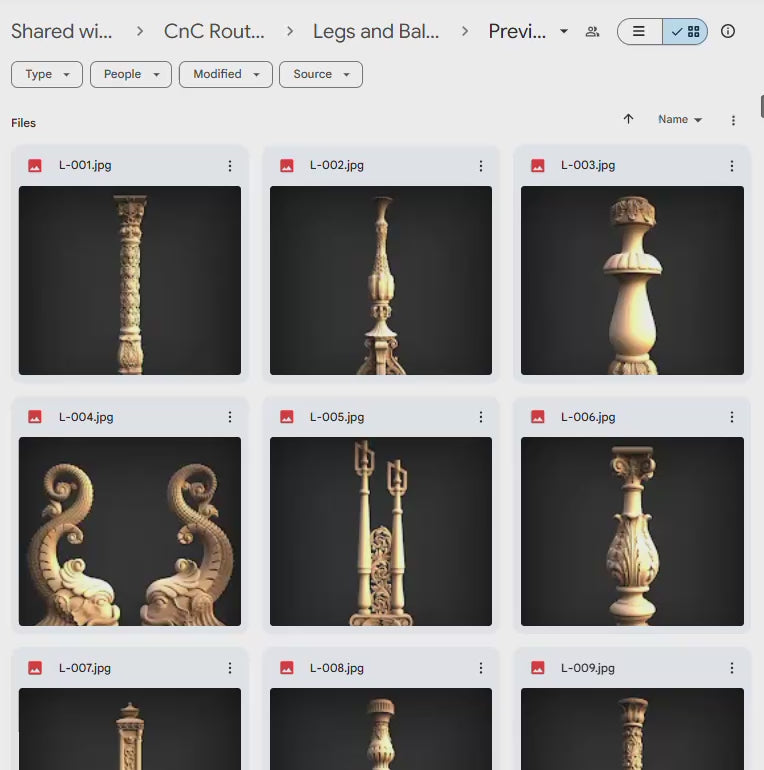Select the L-004.jpg dolphin carving thumbnail
This screenshot has height=770, width=764.
tap(130, 531)
